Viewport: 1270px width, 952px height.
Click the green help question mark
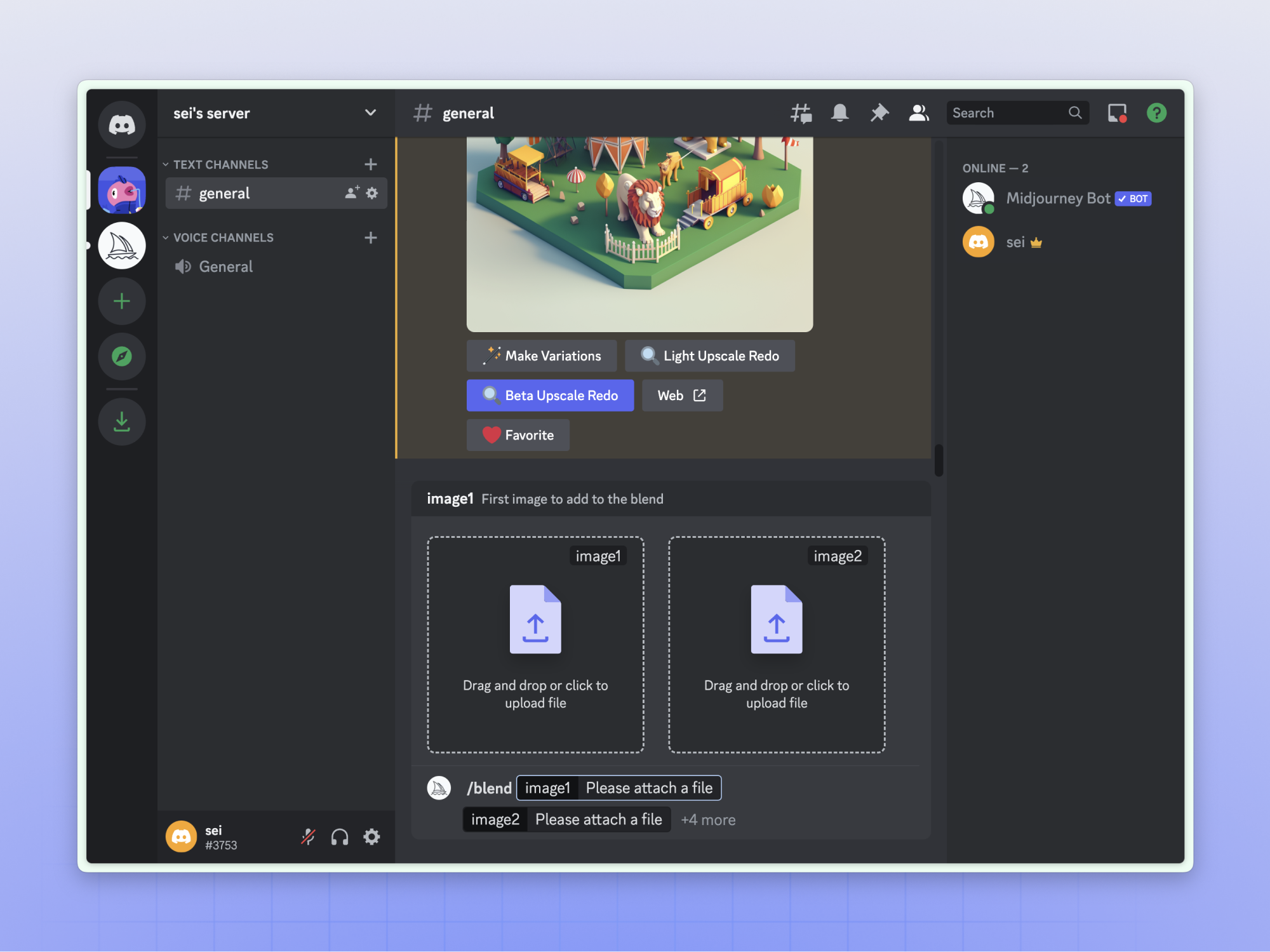click(1156, 113)
